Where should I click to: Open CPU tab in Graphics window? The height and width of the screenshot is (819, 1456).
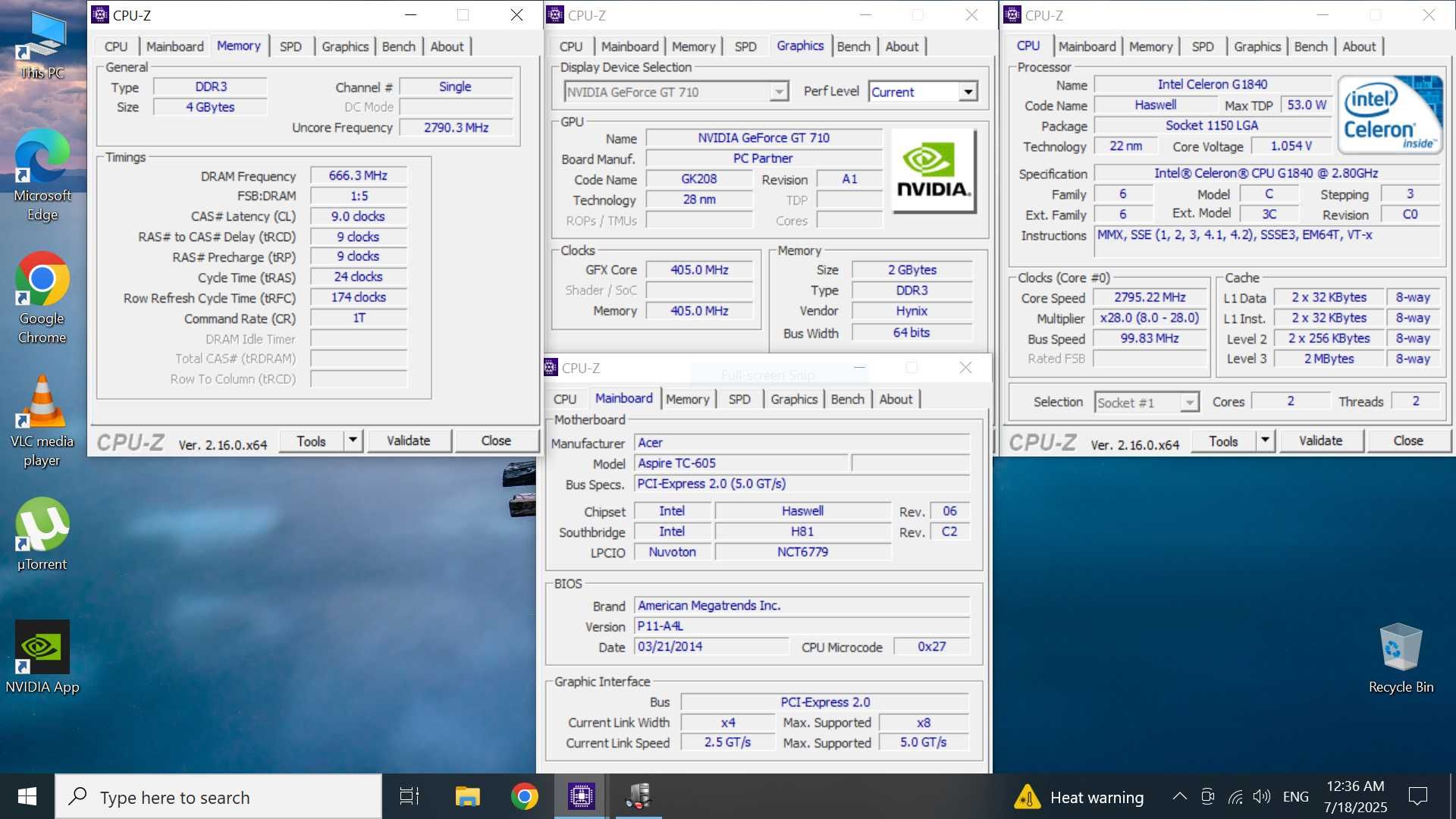570,46
